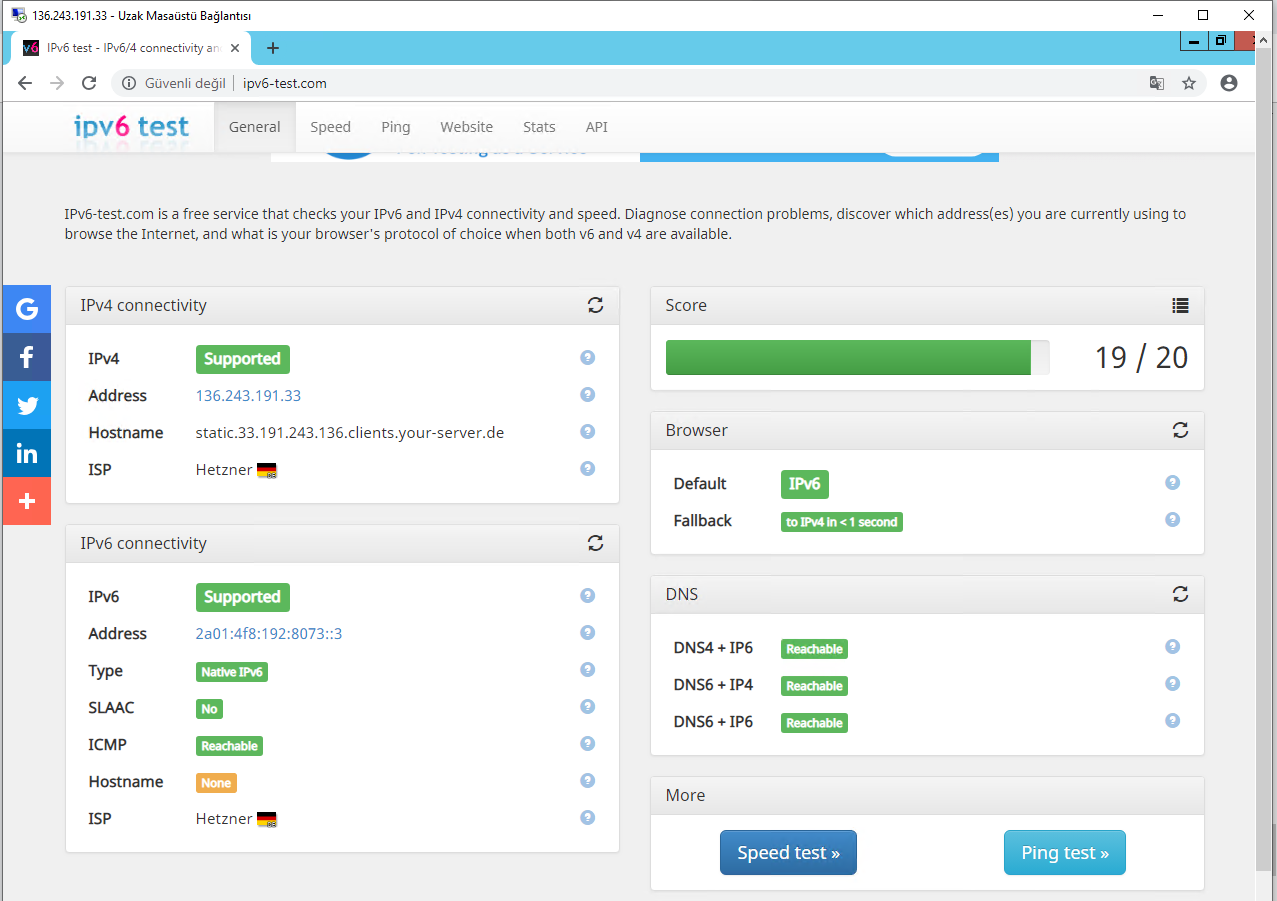The height and width of the screenshot is (901, 1277).
Task: Click the Speed test button
Action: (x=788, y=853)
